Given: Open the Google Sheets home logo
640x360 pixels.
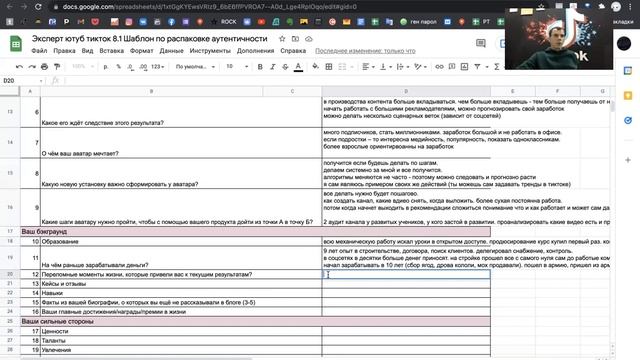Looking at the screenshot, I should (x=16, y=44).
